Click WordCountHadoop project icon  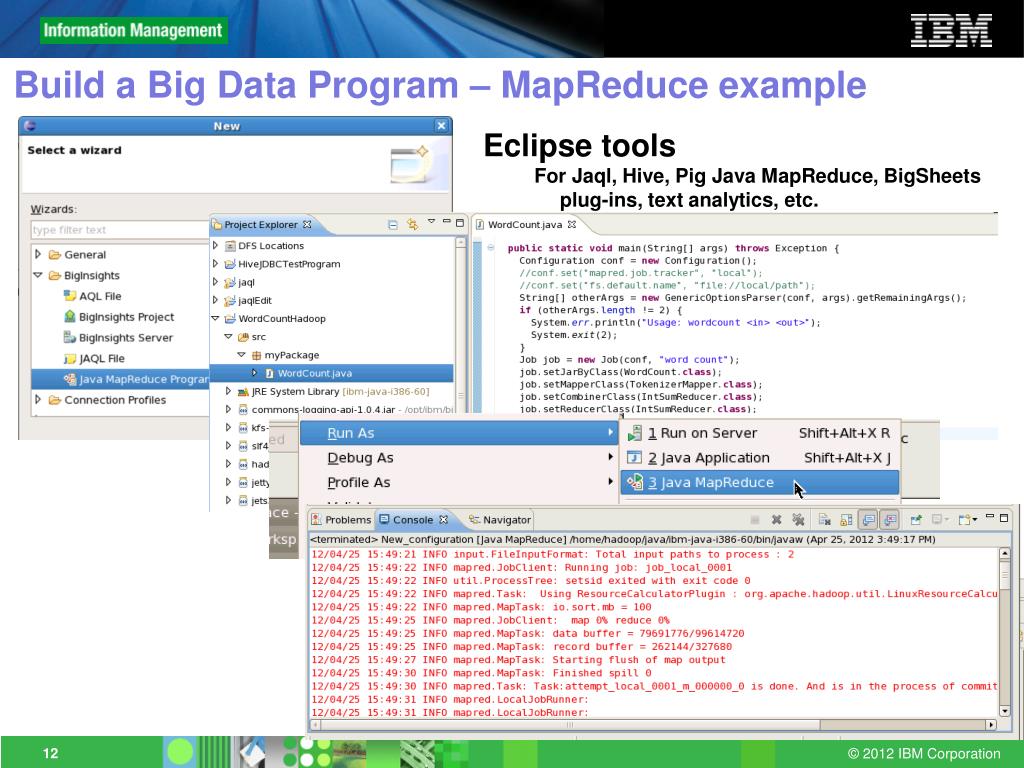(230, 319)
